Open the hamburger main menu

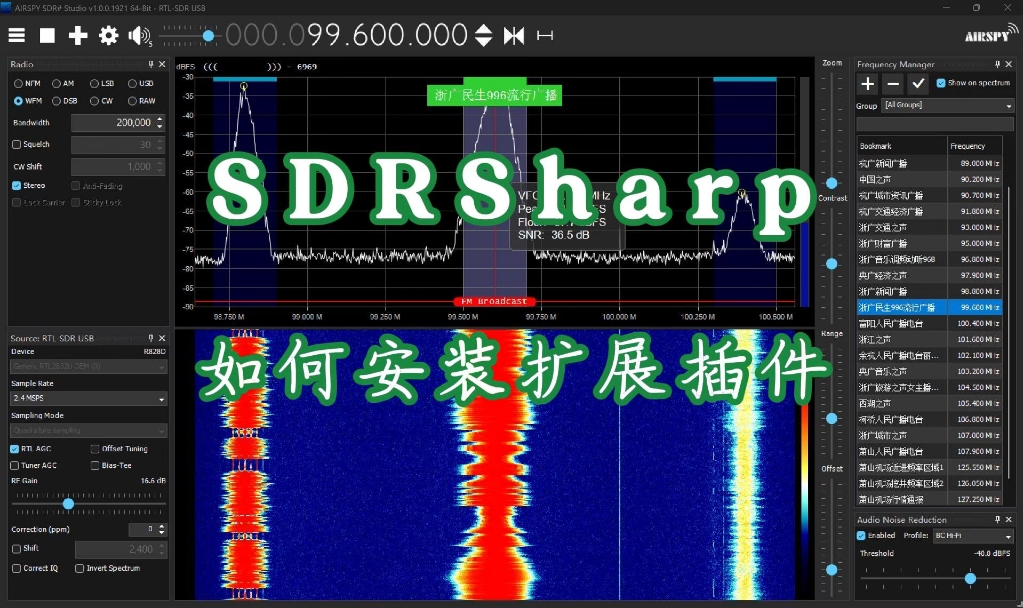pos(17,35)
